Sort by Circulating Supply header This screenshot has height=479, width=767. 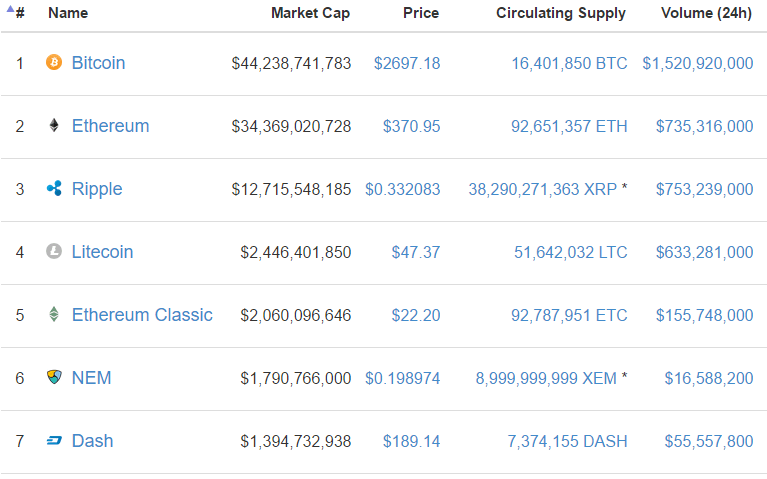[560, 14]
